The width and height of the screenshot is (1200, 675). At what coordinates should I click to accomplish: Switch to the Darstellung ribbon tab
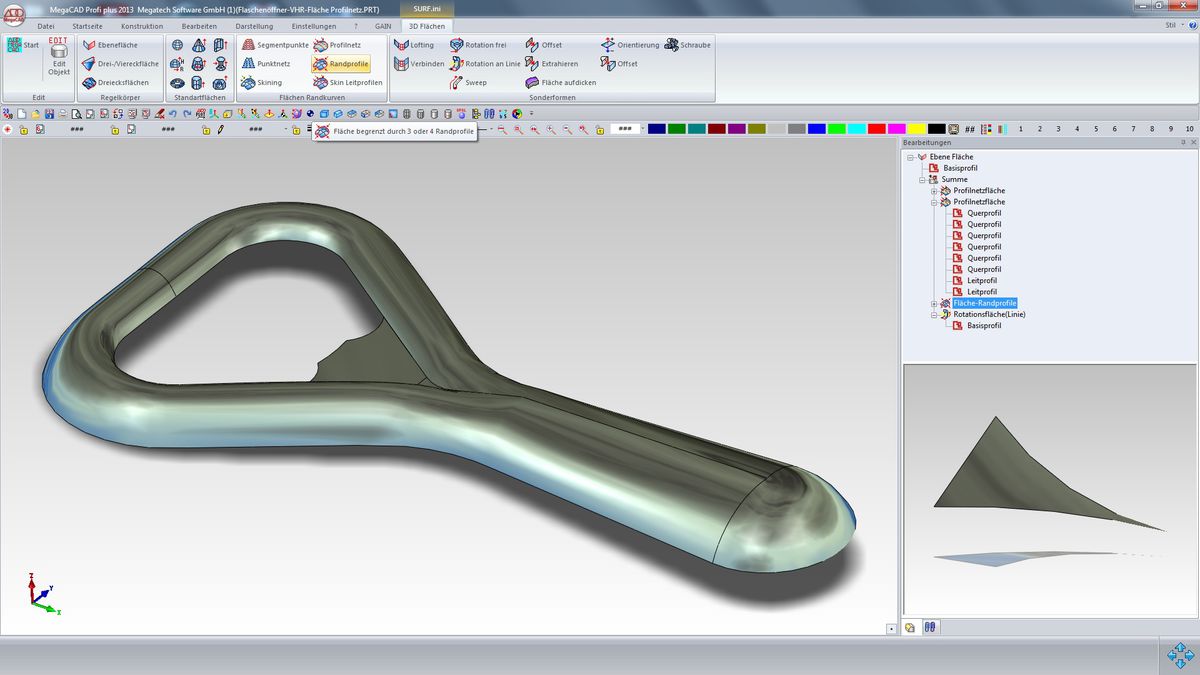point(253,26)
